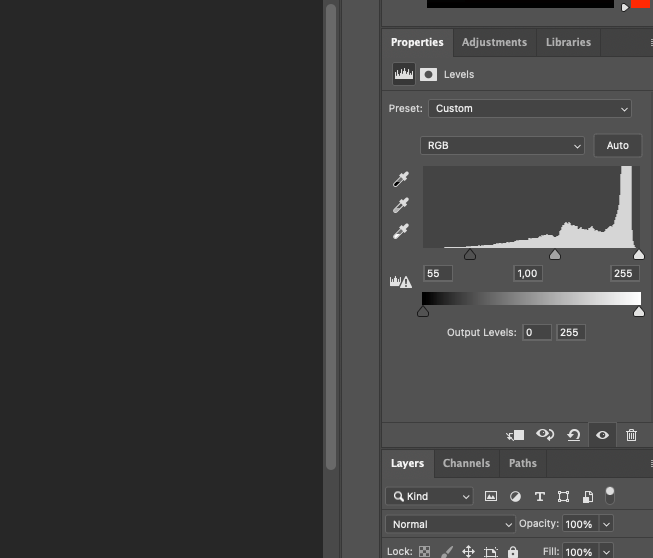
Task: Filter layers by smart objects
Action: [588, 496]
